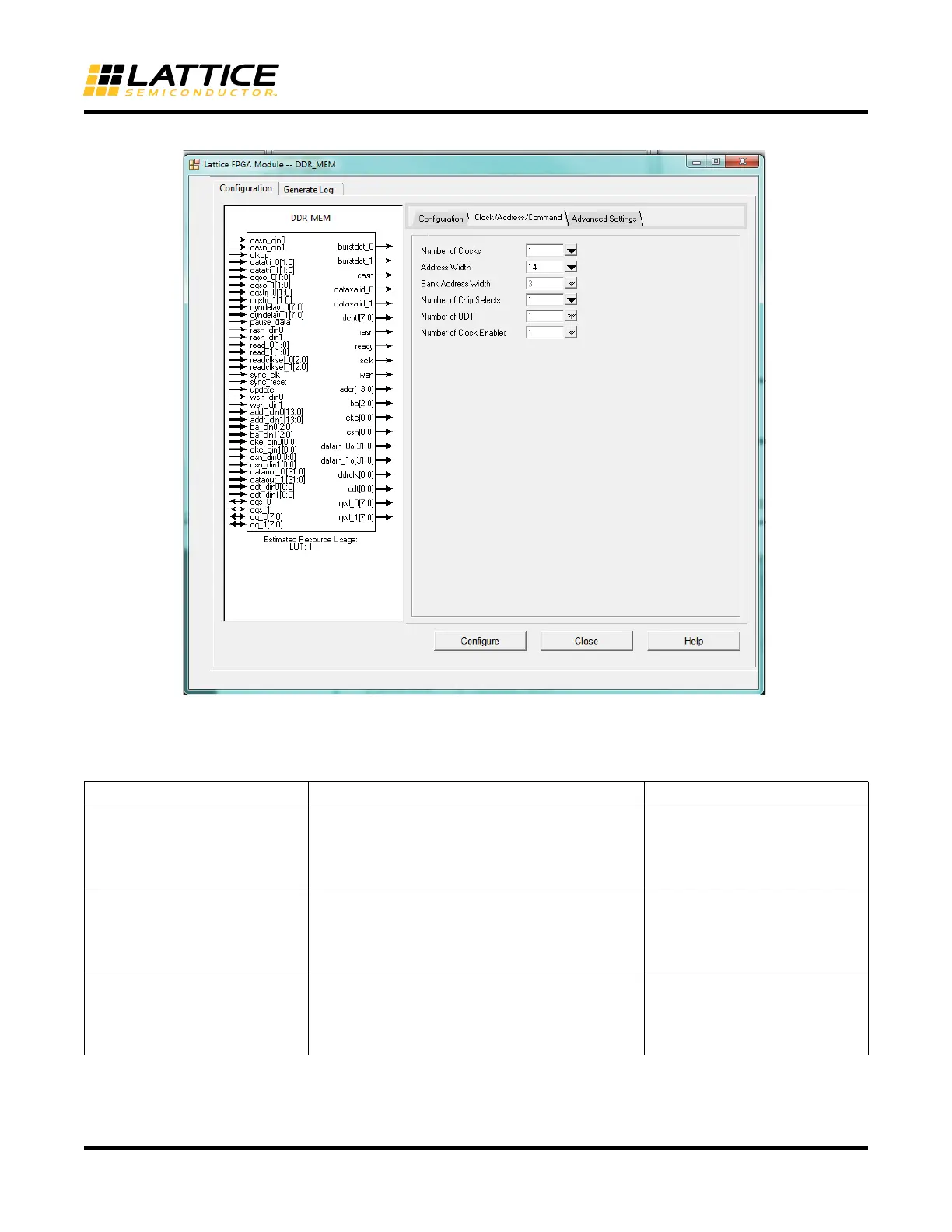Select the inner Configuration settings tab
Viewport: 952px width, 1232px height.
click(x=441, y=219)
